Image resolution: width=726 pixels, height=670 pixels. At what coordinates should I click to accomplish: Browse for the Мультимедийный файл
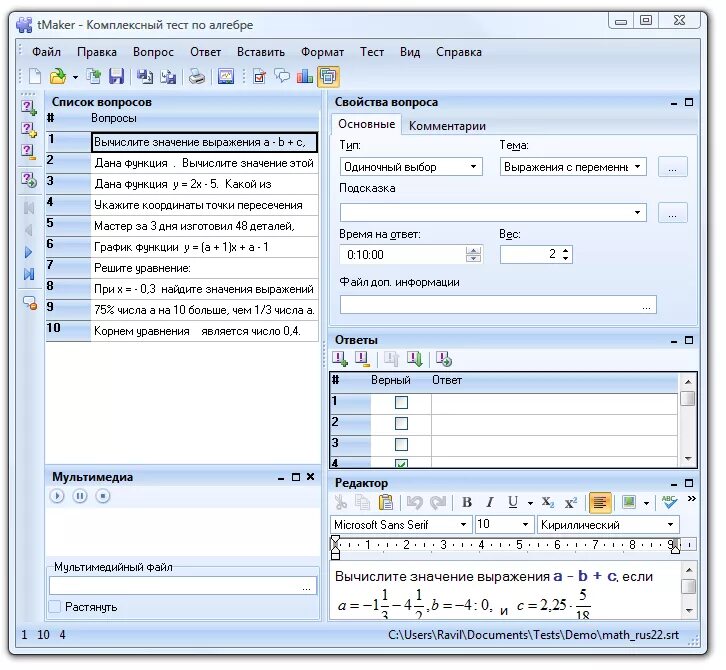(307, 586)
